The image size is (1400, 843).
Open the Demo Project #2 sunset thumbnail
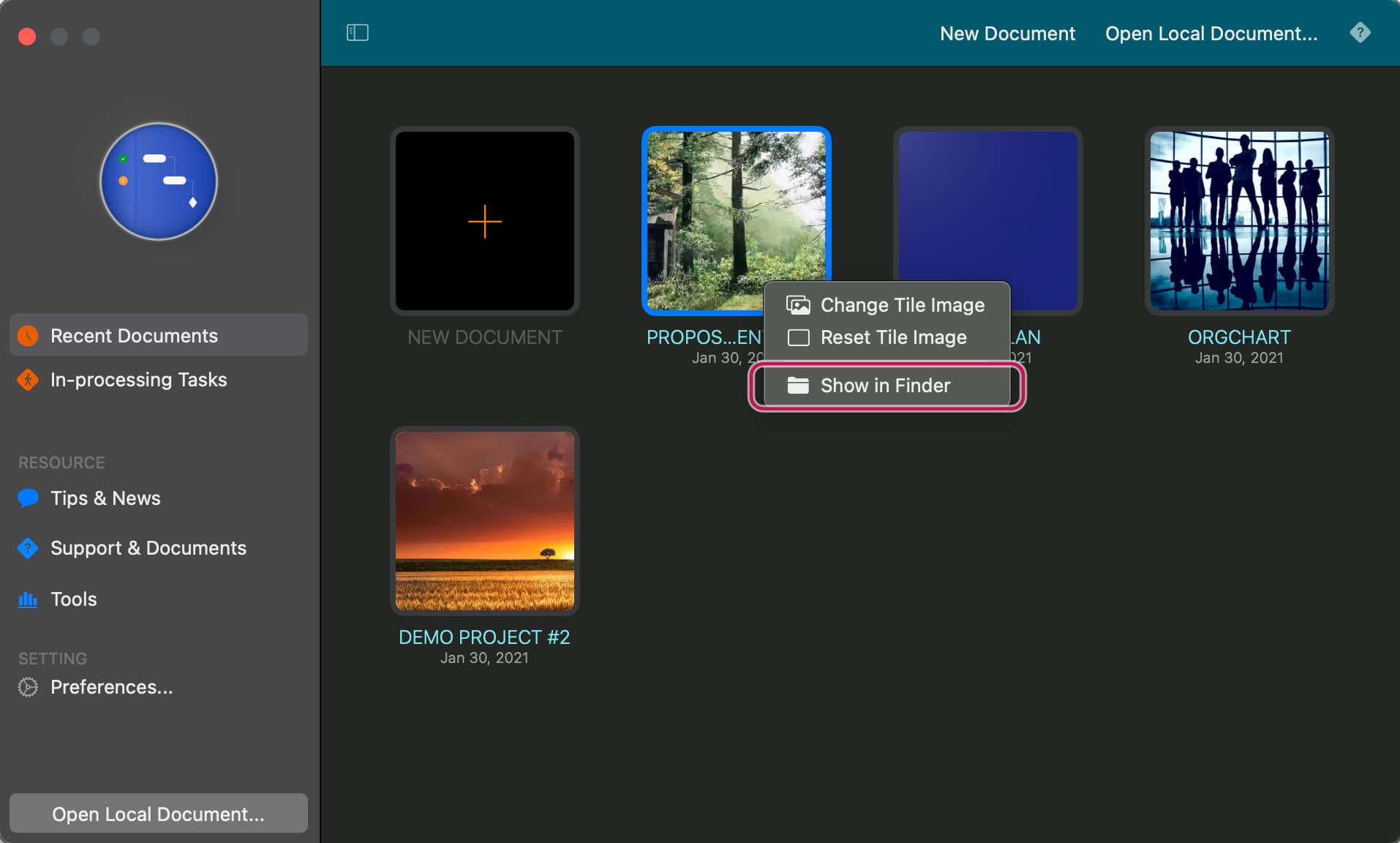pyautogui.click(x=484, y=521)
